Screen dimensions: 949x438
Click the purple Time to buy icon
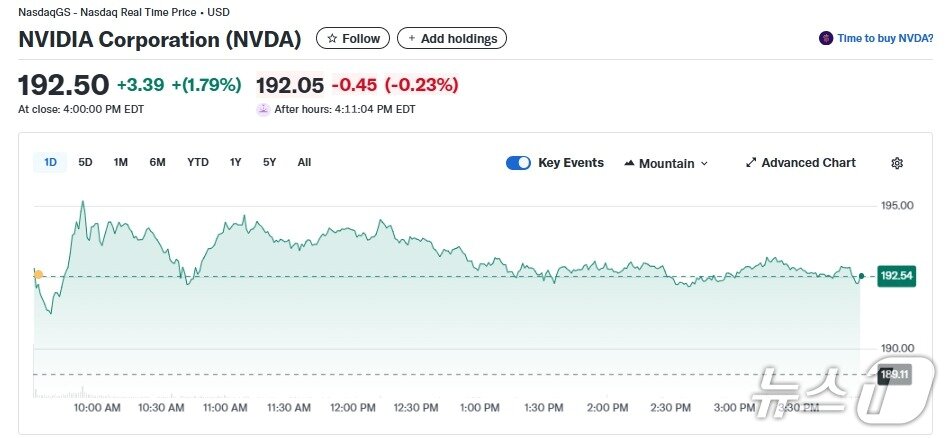[825, 38]
